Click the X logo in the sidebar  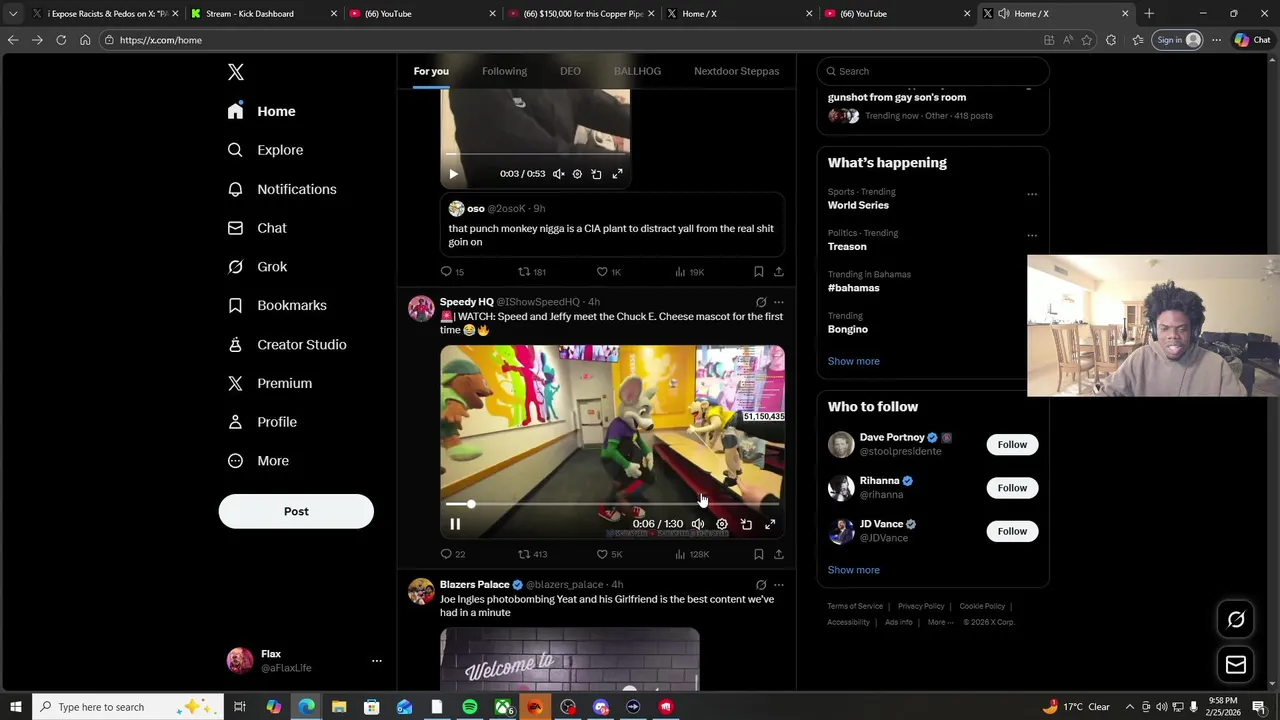tap(236, 72)
